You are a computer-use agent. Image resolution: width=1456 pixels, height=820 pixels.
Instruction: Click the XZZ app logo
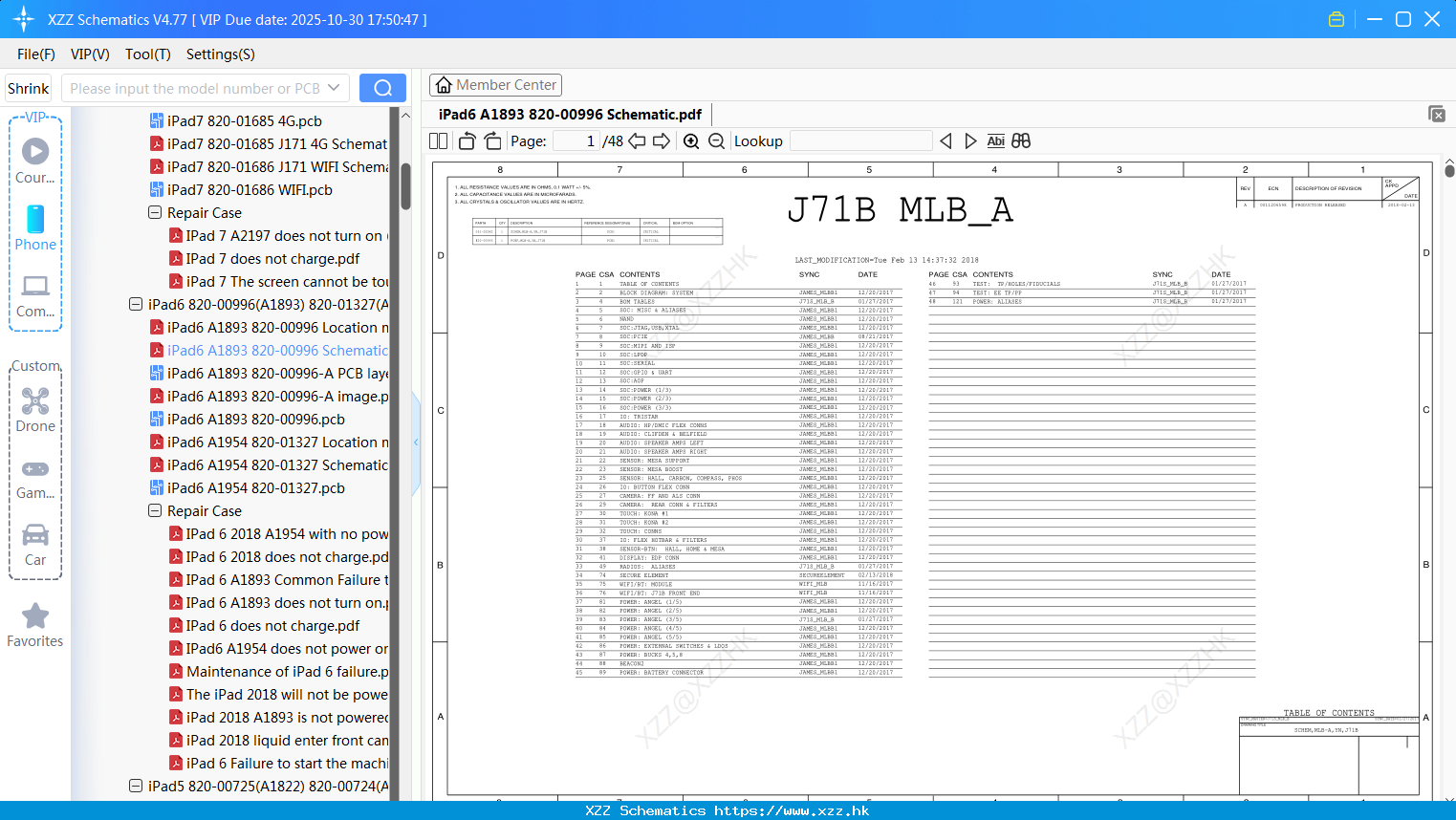pyautogui.click(x=24, y=19)
